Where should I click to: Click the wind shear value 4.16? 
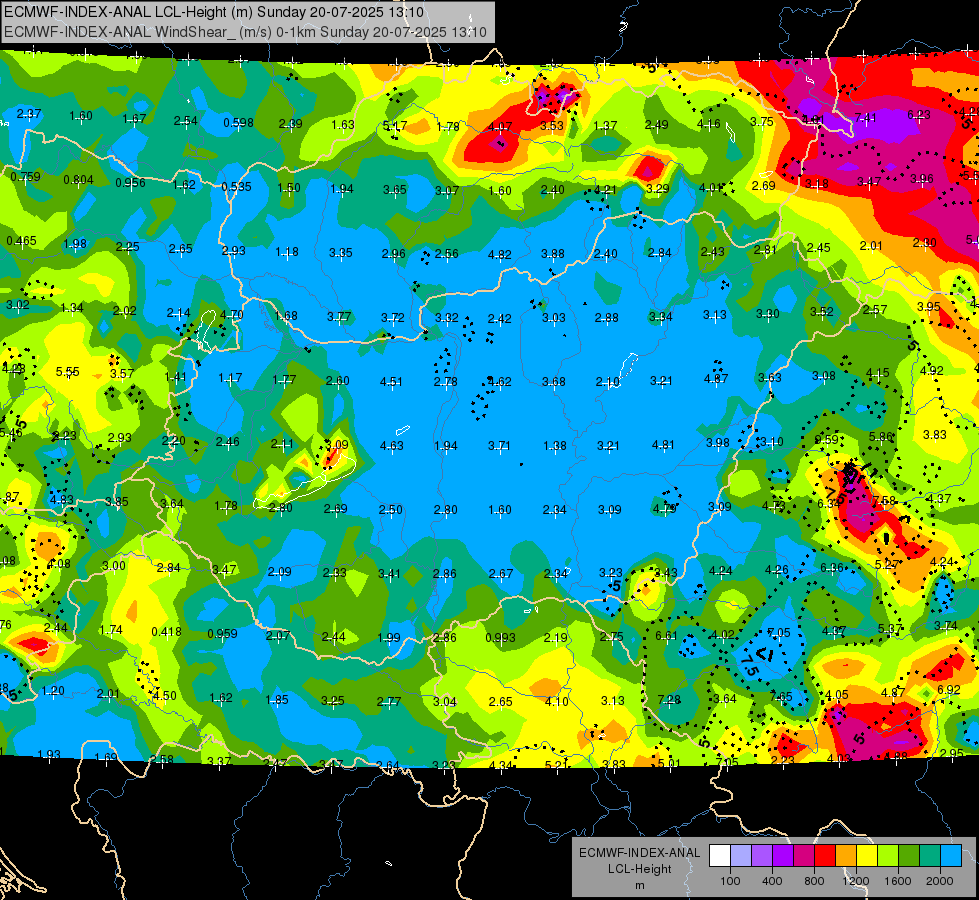pos(709,124)
